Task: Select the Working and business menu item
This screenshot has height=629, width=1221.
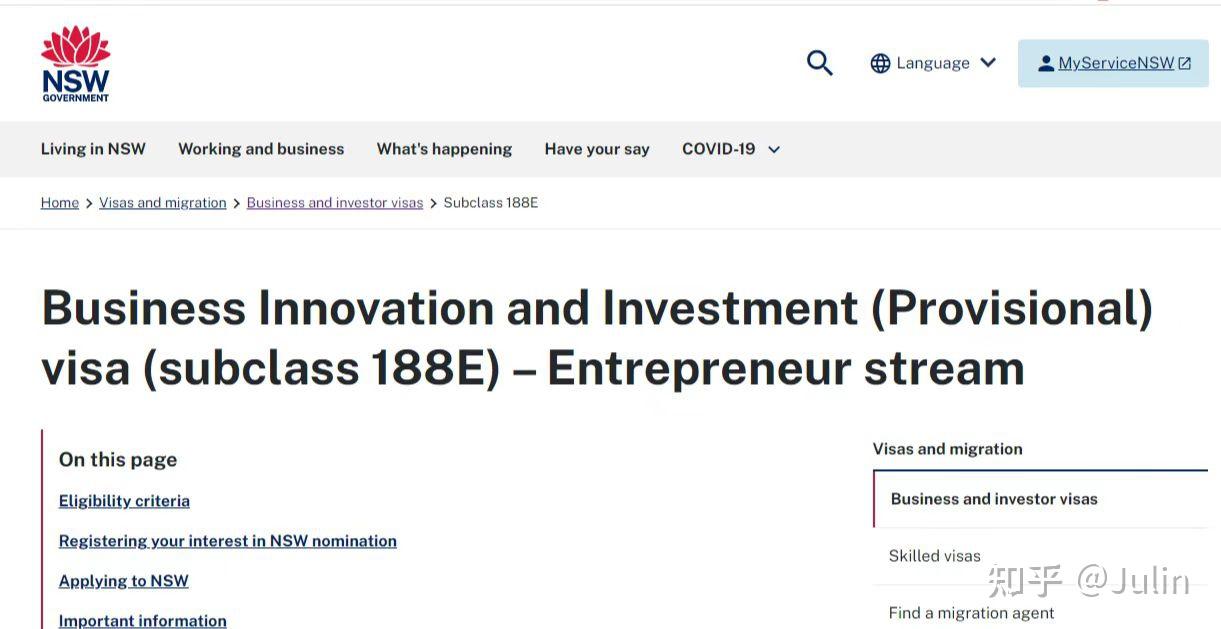Action: (x=261, y=149)
